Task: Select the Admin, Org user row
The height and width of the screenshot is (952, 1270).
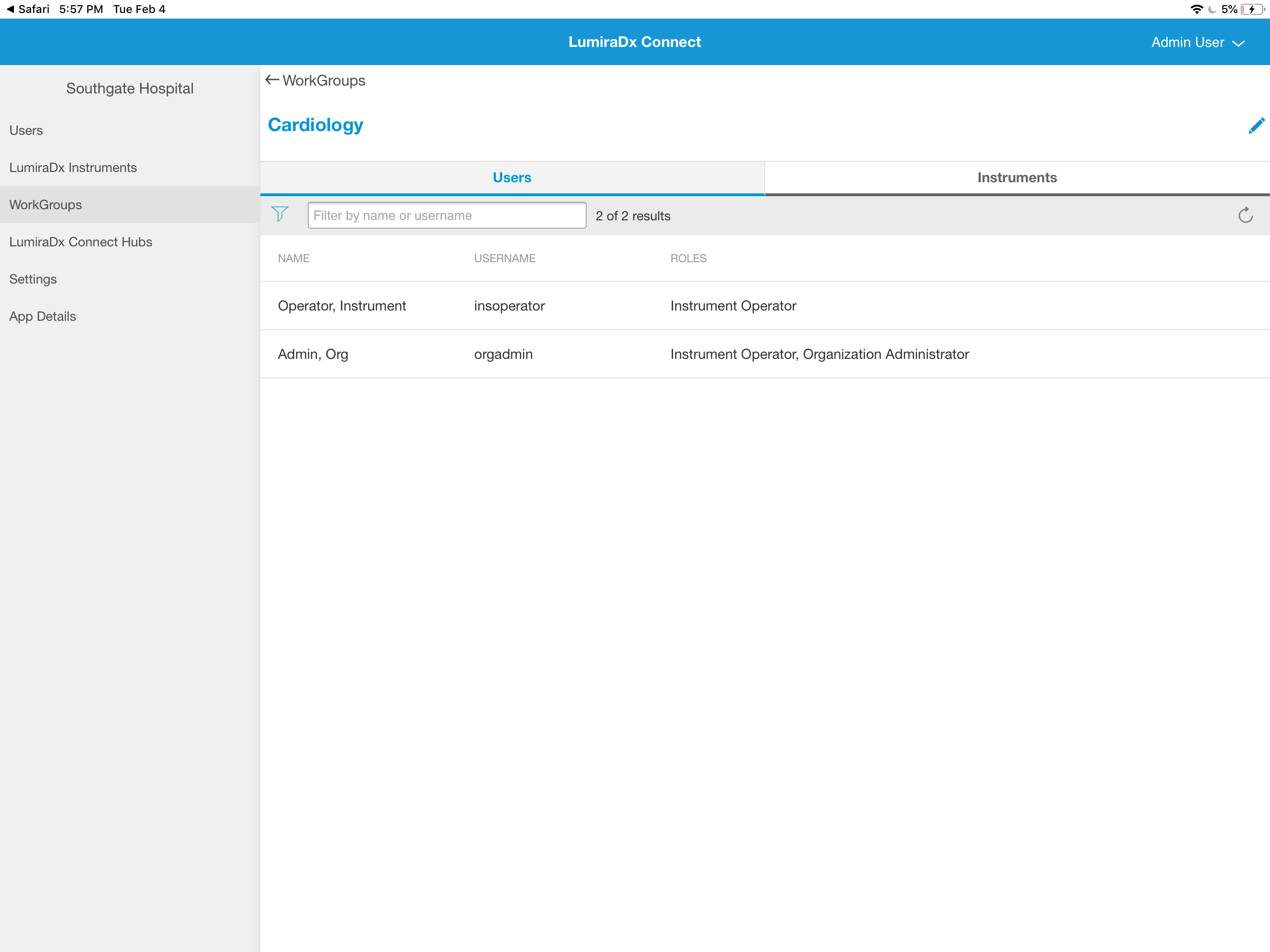Action: pyautogui.click(x=765, y=354)
